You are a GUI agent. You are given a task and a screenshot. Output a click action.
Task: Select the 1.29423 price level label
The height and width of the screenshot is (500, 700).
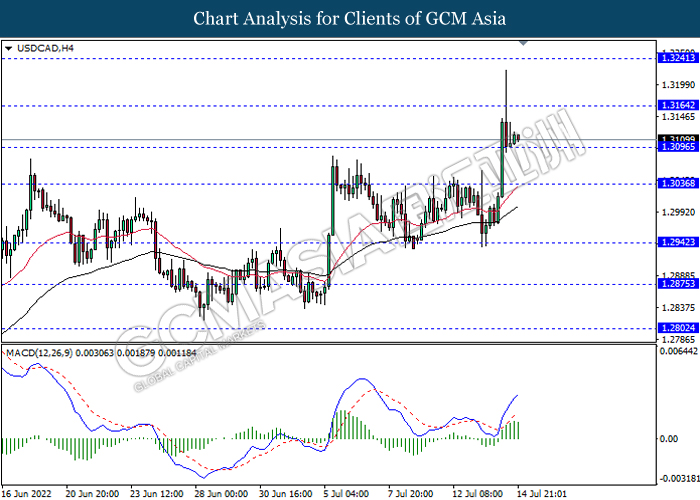678,242
